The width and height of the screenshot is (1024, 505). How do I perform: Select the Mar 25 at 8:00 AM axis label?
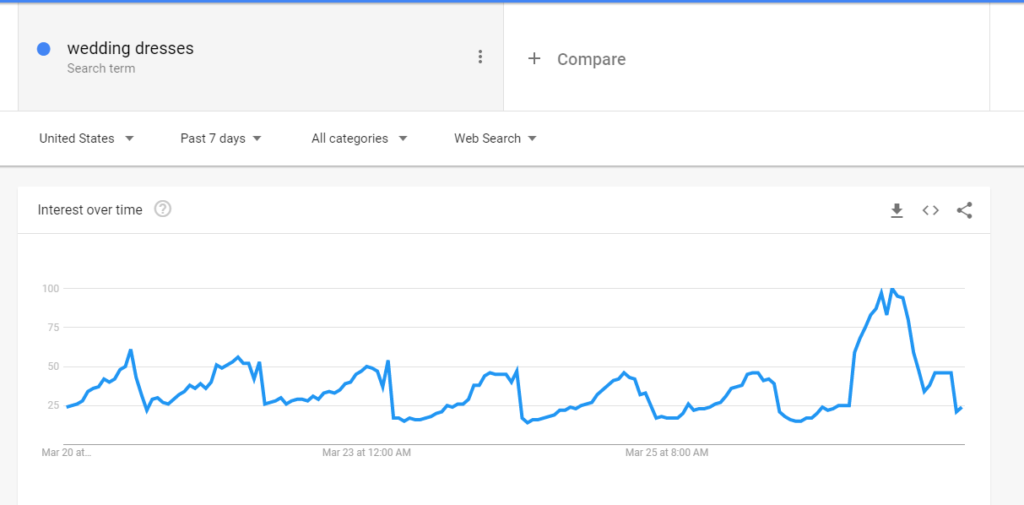coord(667,452)
